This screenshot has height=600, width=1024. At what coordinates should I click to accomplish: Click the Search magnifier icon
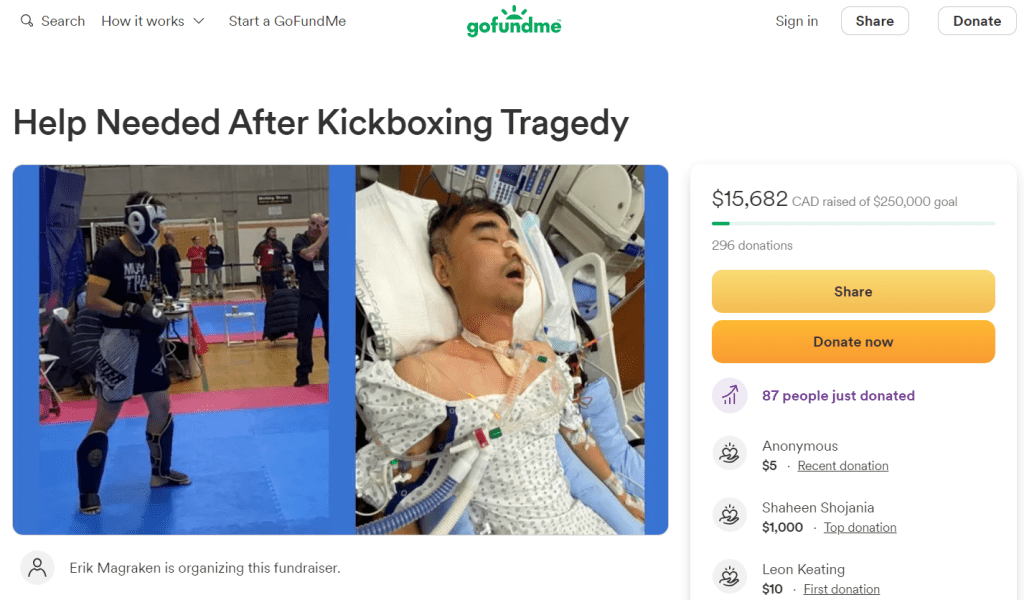point(27,21)
